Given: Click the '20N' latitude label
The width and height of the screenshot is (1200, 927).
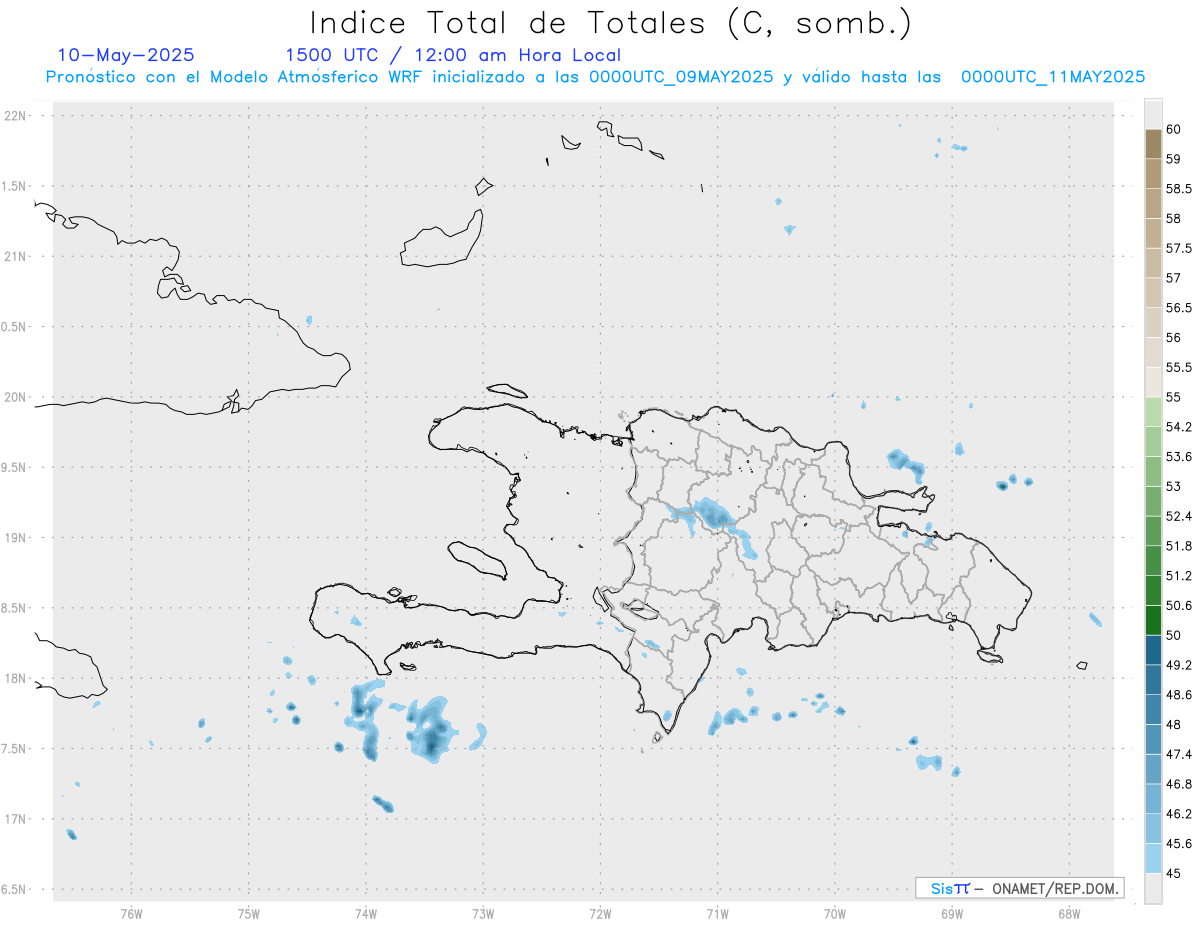Looking at the screenshot, I should pyautogui.click(x=15, y=397).
